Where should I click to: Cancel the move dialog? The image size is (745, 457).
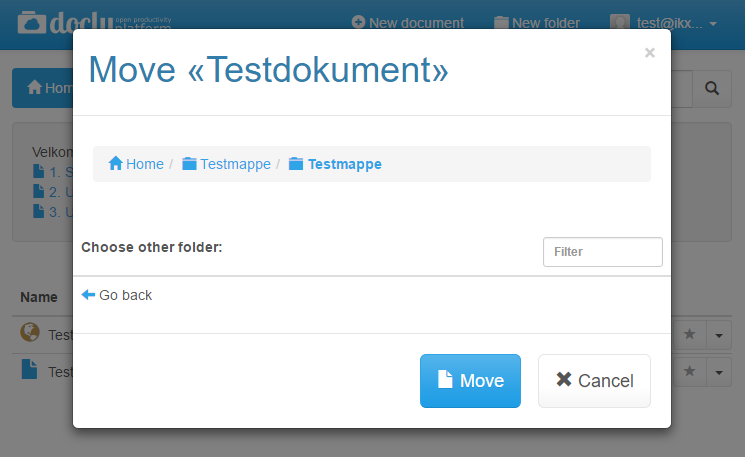(594, 381)
